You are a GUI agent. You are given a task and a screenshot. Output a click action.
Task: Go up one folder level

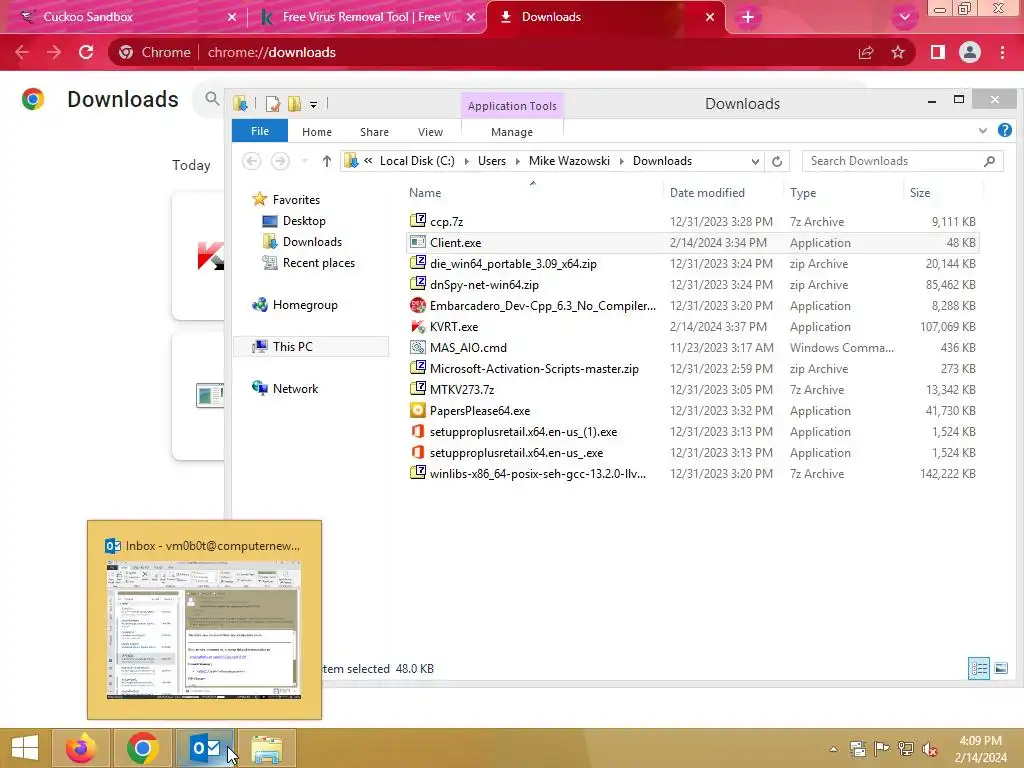click(327, 161)
